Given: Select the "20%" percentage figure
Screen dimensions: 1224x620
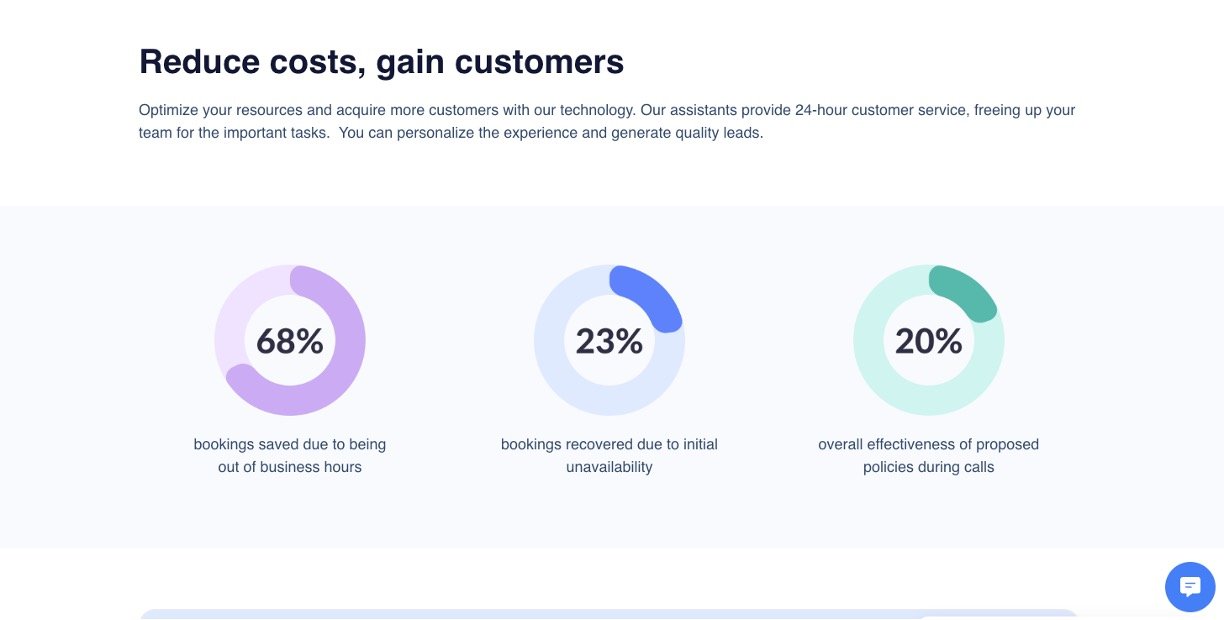Looking at the screenshot, I should (x=928, y=341).
